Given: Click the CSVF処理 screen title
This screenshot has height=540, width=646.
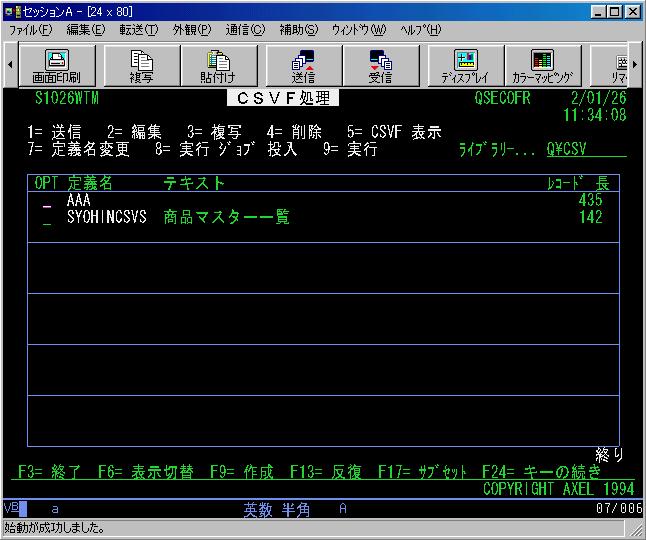Looking at the screenshot, I should pyautogui.click(x=283, y=98).
